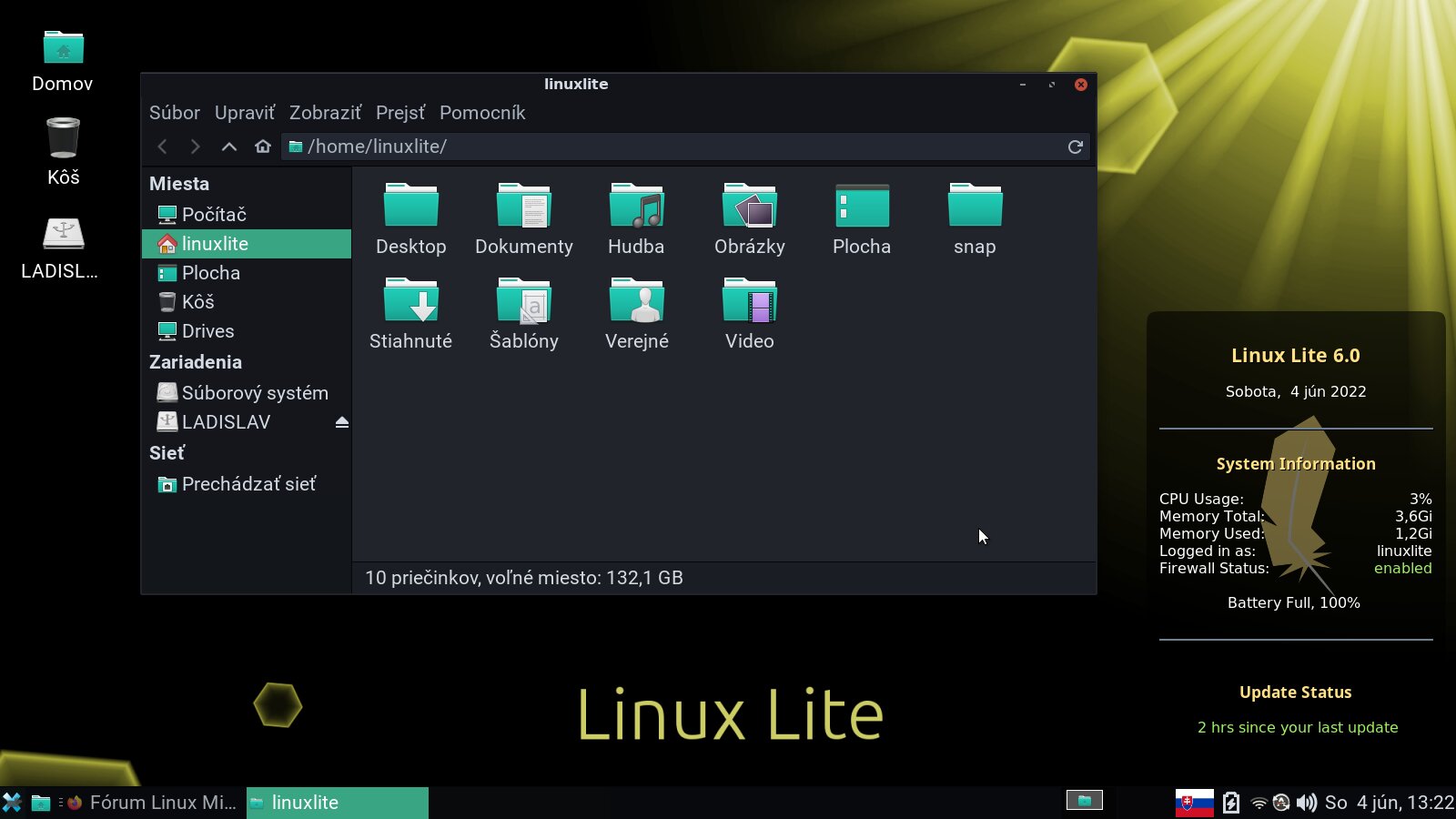Toggle the Slovak keyboard layout flag
The image size is (1456, 819).
[x=1194, y=803]
